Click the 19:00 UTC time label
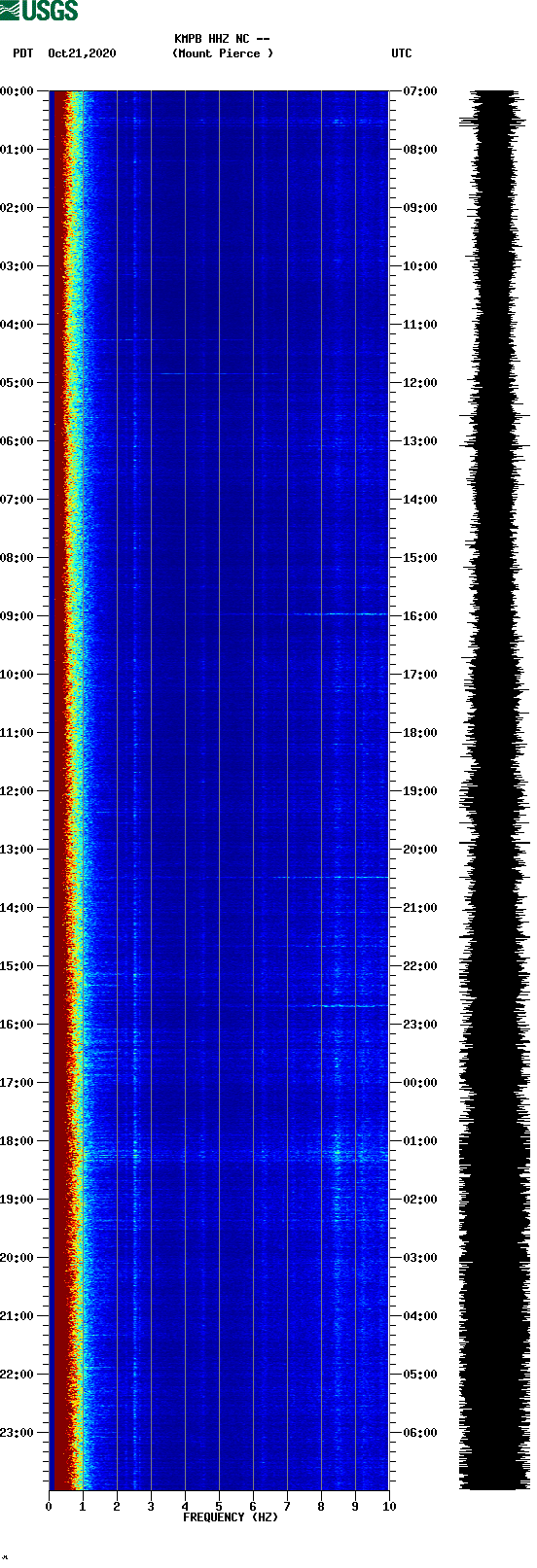 point(420,791)
